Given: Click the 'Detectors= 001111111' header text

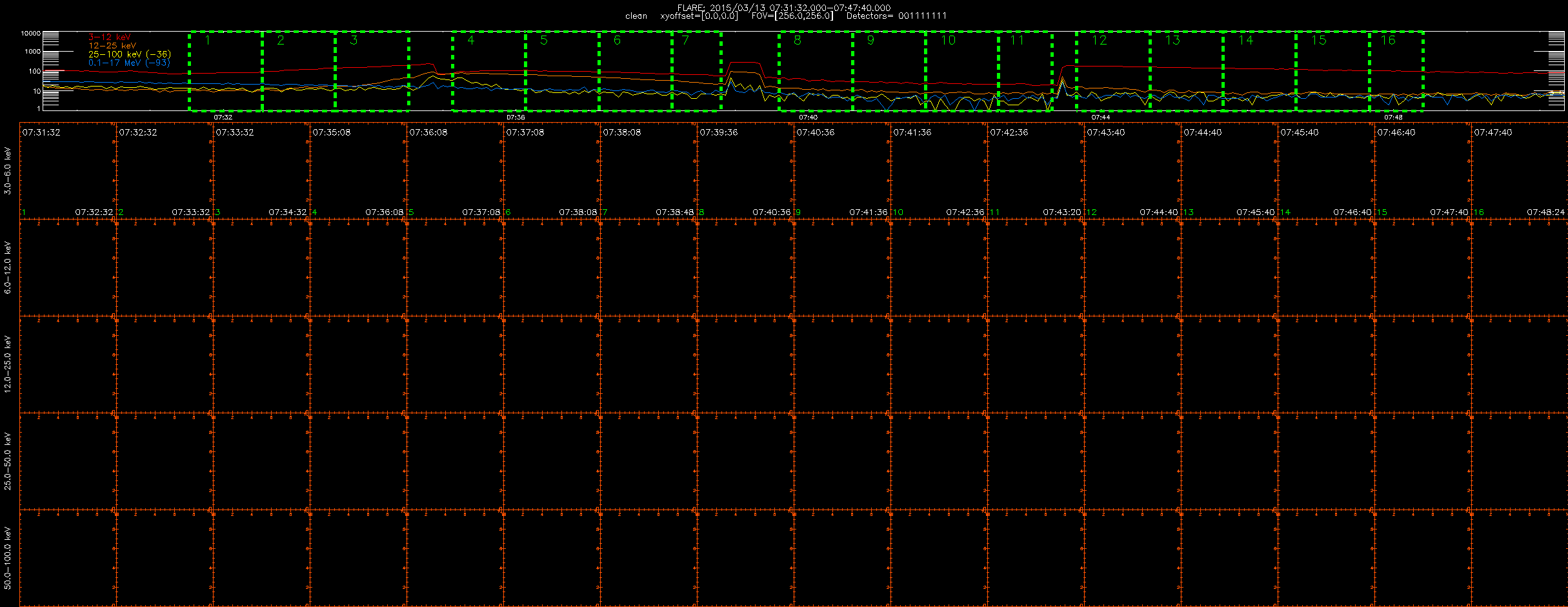Looking at the screenshot, I should point(896,16).
